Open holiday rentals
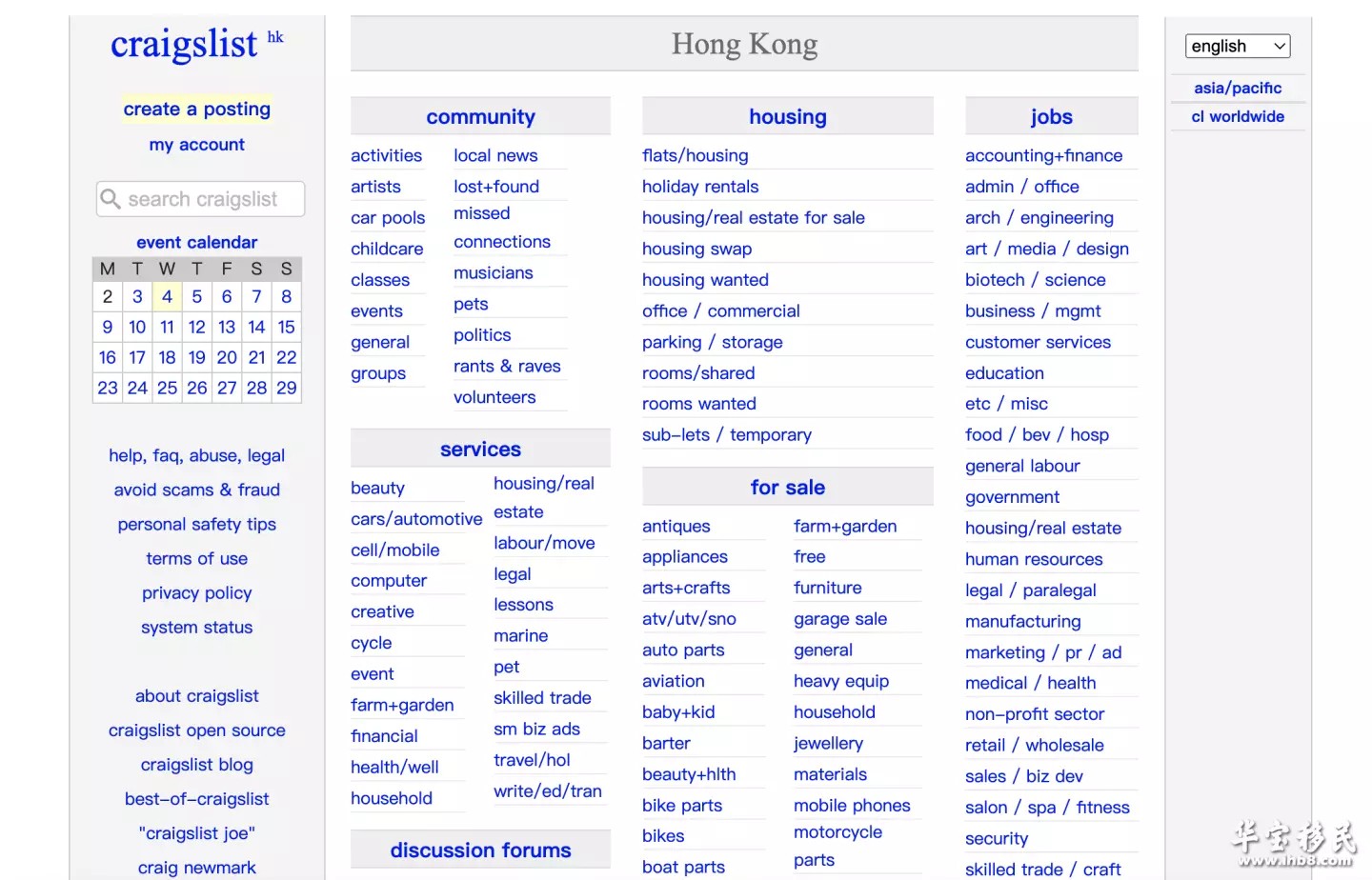This screenshot has width=1372, height=880. pos(700,187)
